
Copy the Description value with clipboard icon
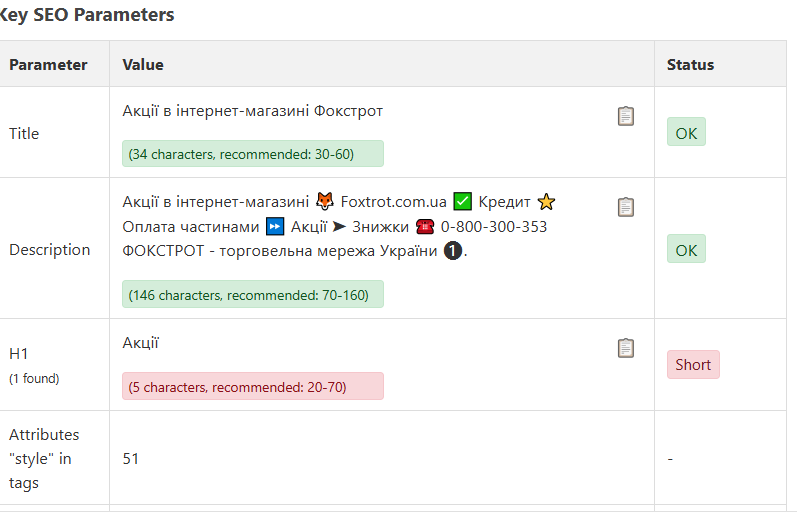(626, 207)
